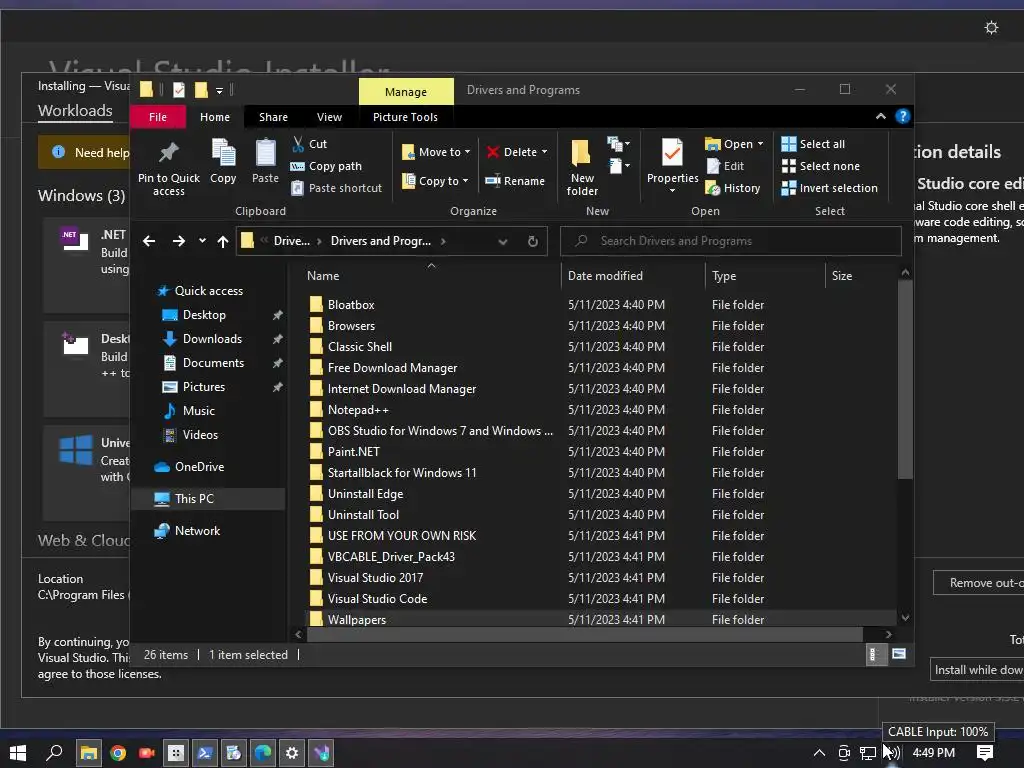The width and height of the screenshot is (1024, 768).
Task: Click Select none
Action: [x=820, y=166]
